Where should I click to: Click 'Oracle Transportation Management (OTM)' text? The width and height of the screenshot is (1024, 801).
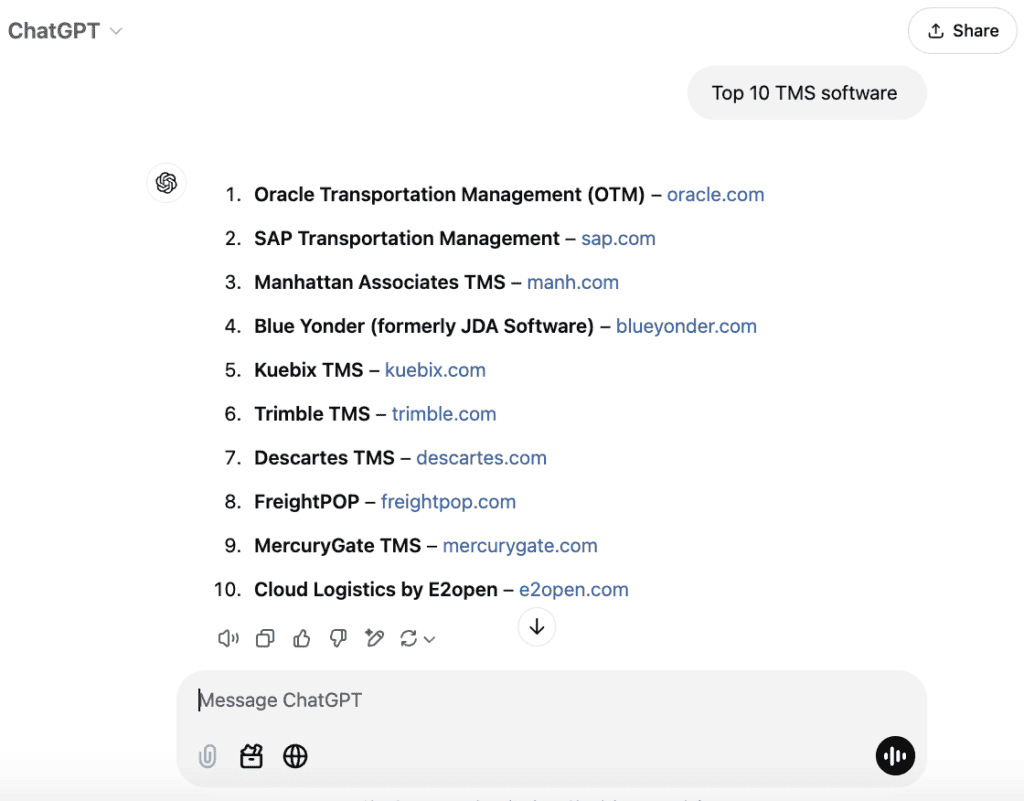point(449,195)
